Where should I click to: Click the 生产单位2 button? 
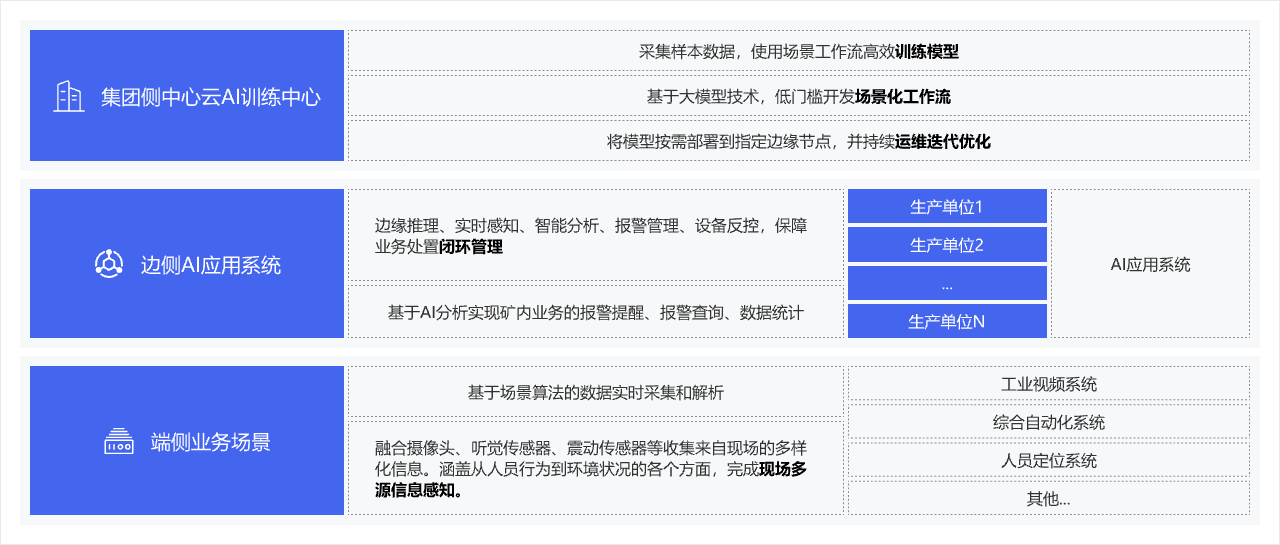point(947,245)
